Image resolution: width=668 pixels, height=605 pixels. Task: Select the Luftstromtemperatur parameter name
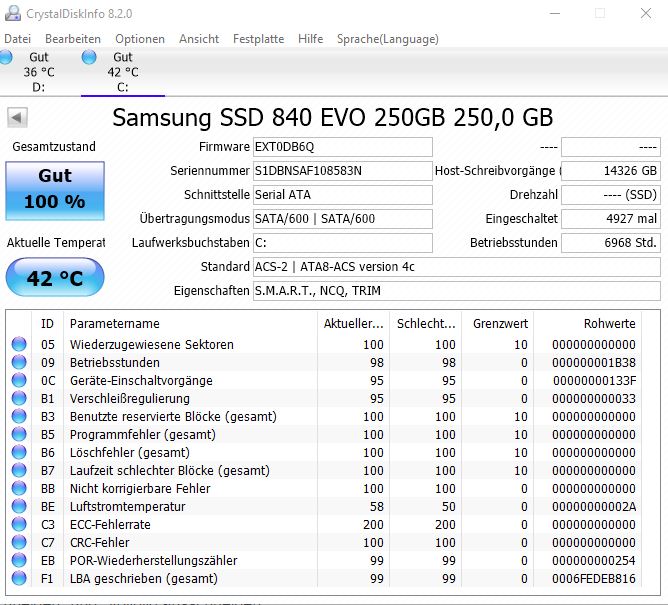pyautogui.click(x=127, y=507)
